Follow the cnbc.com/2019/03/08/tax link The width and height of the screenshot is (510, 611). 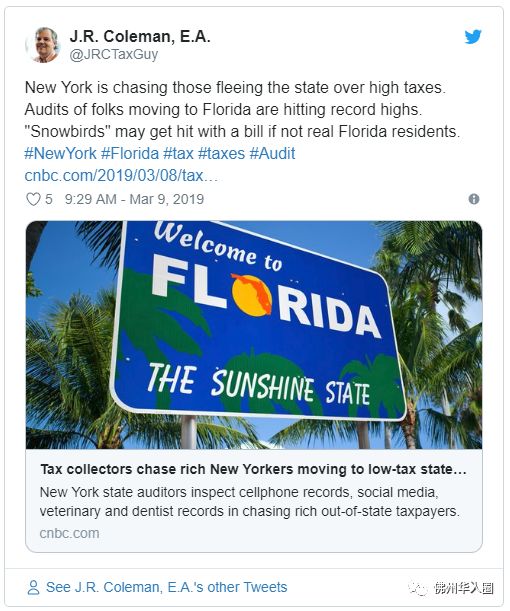pos(121,176)
